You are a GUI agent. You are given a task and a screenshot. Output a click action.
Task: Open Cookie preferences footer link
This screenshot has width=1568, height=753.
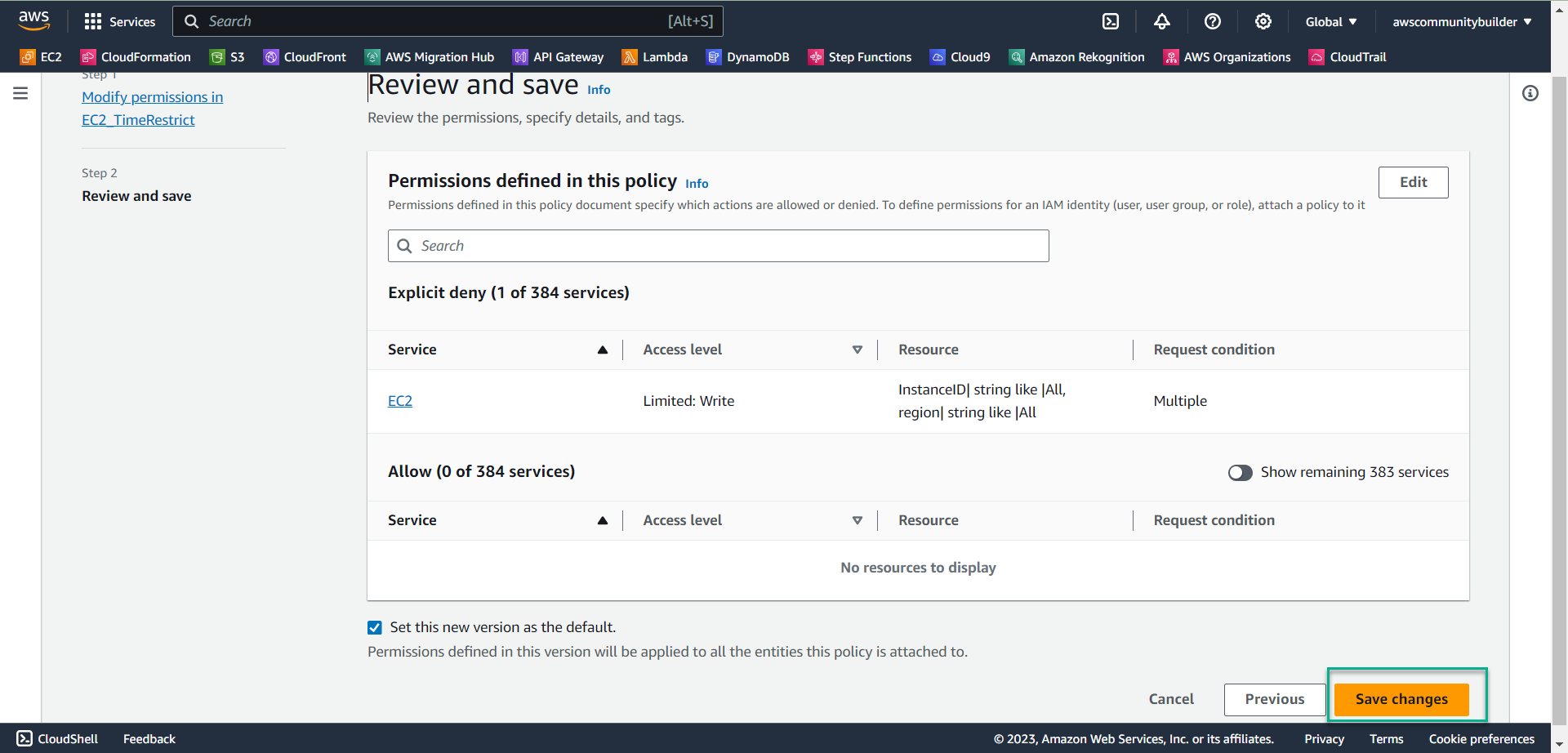tap(1481, 738)
